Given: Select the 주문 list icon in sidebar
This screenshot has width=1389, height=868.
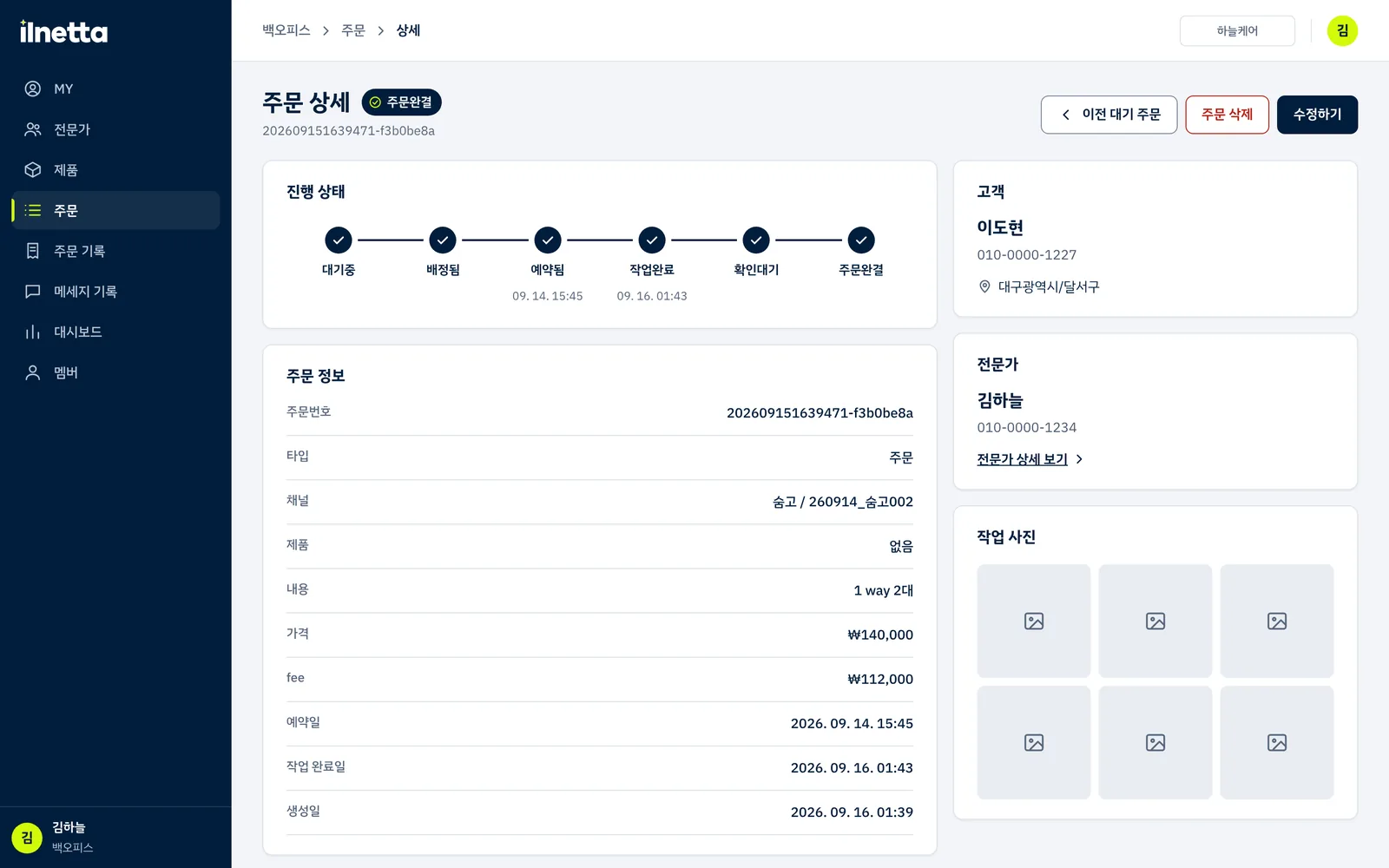Looking at the screenshot, I should (x=33, y=210).
